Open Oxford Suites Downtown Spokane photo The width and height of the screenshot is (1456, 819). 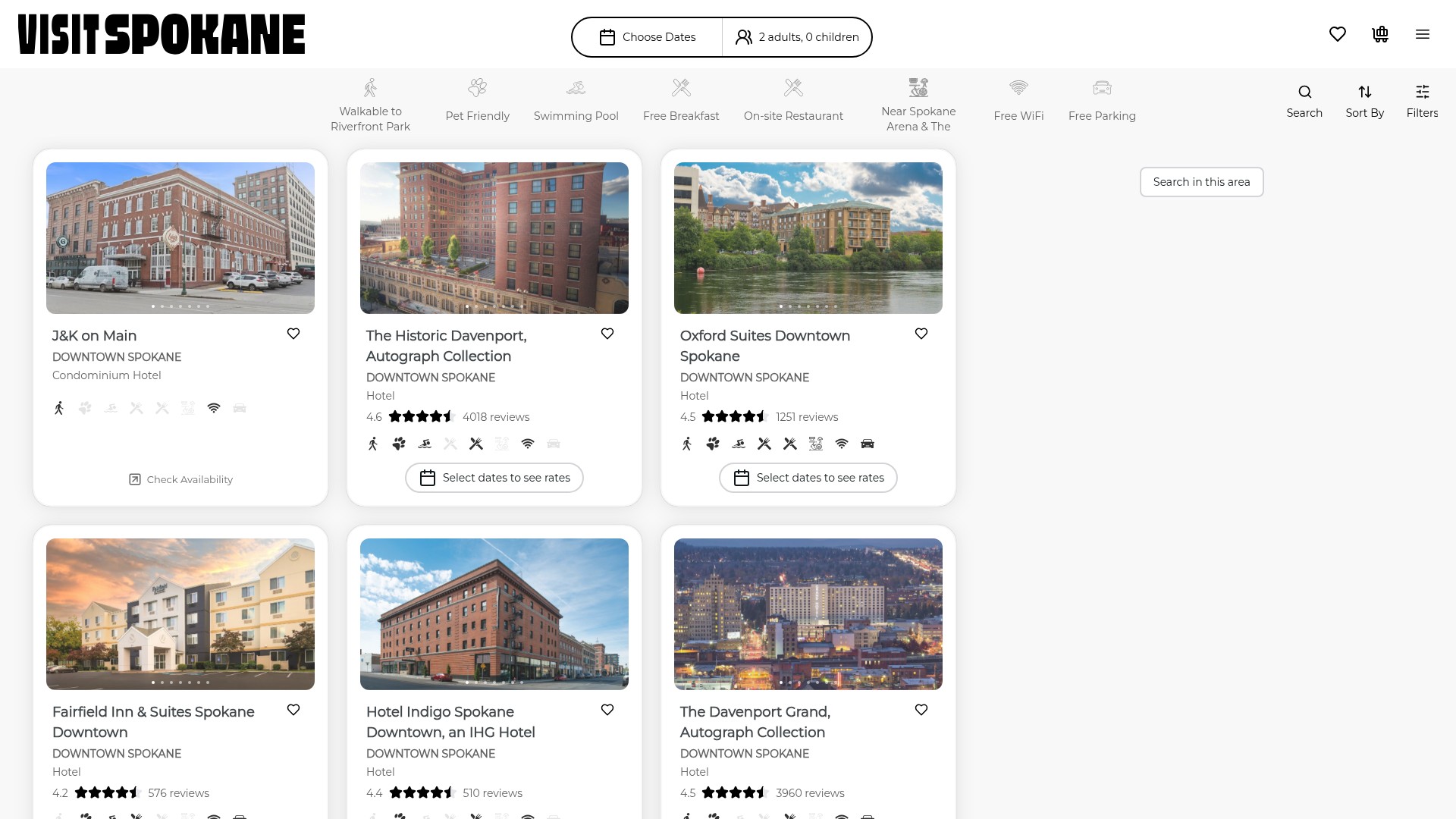point(808,238)
